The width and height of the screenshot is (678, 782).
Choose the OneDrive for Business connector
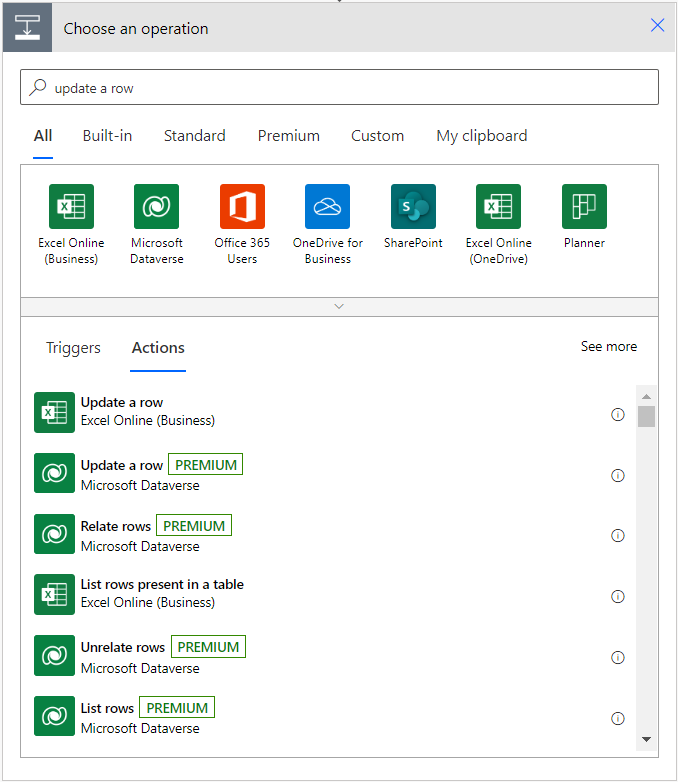tap(327, 206)
